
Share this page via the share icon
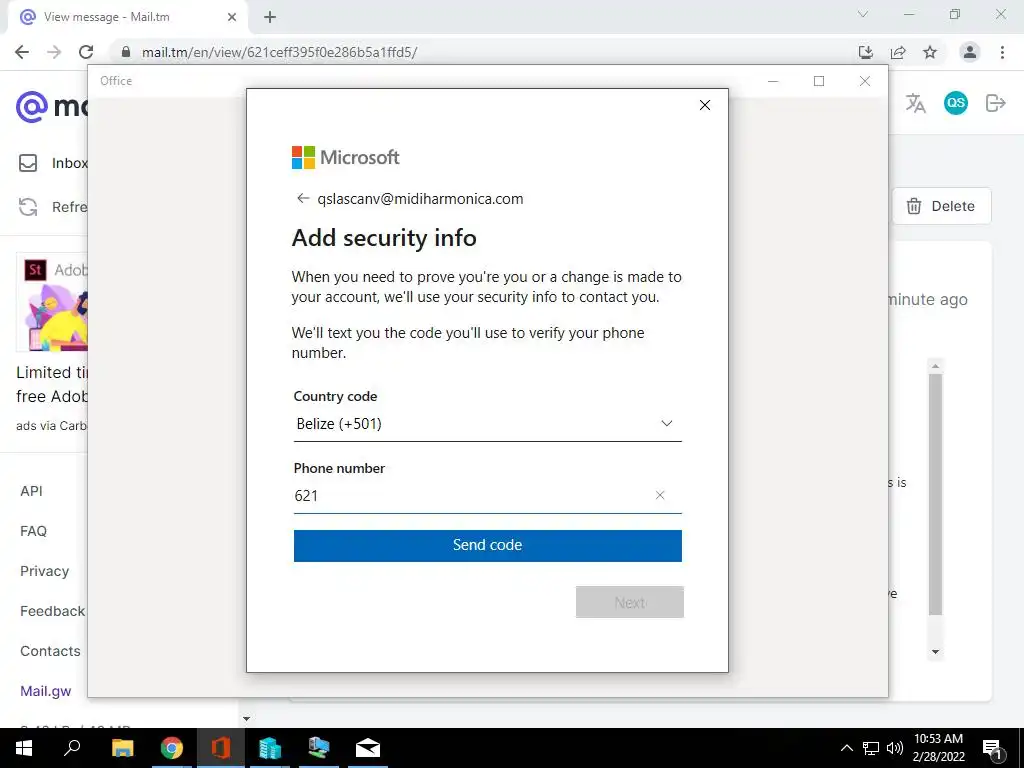(x=898, y=52)
